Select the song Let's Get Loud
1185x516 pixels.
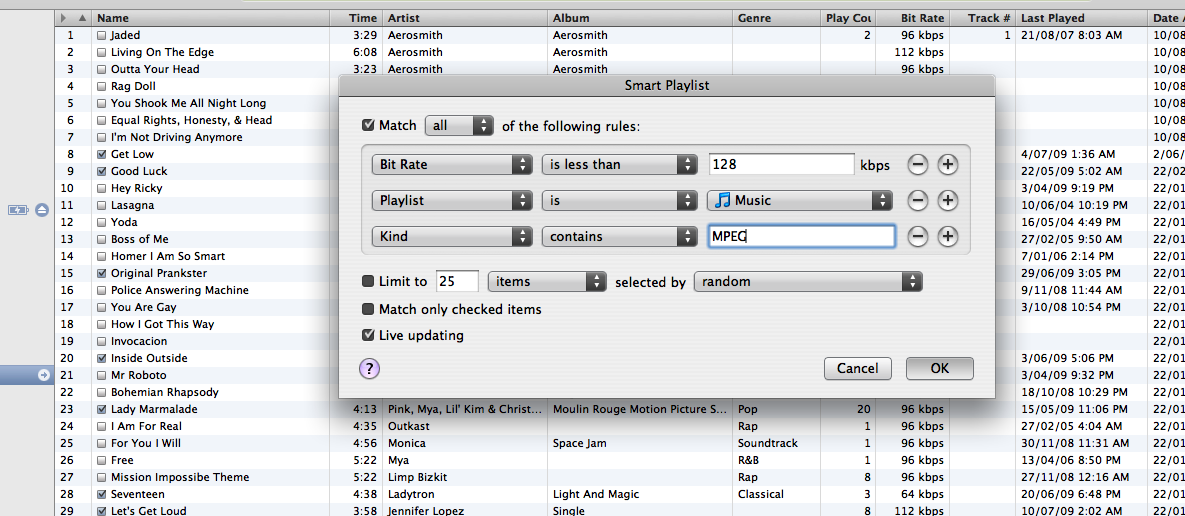click(148, 511)
